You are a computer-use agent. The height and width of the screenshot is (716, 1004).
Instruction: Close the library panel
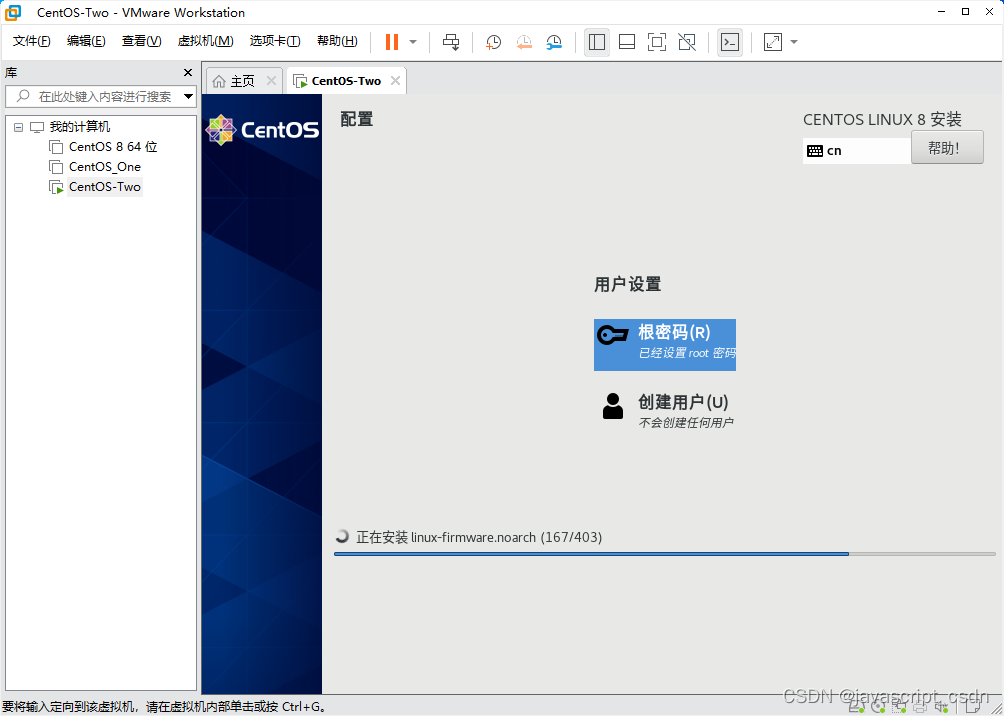[x=188, y=72]
